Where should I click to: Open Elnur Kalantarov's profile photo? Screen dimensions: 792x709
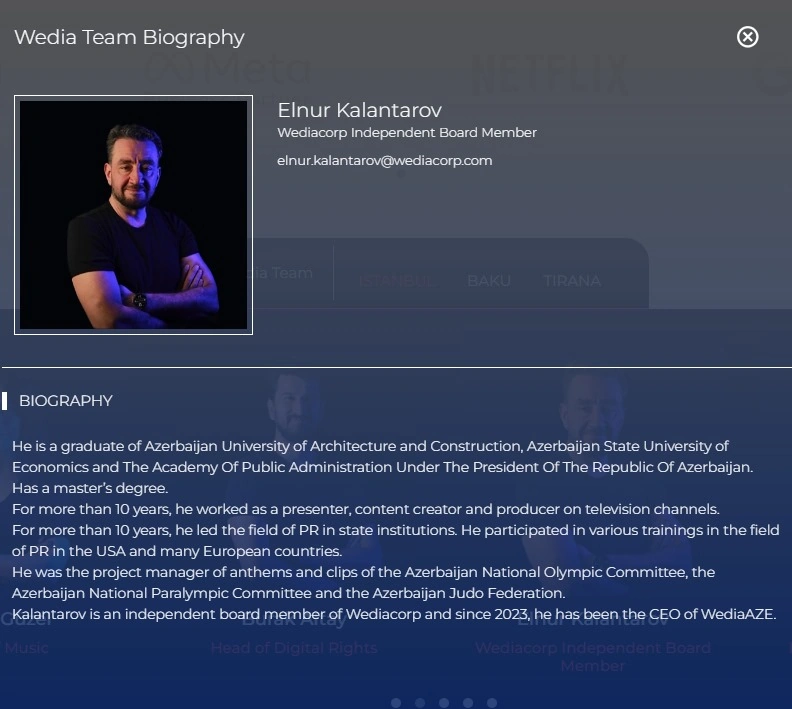pos(133,215)
